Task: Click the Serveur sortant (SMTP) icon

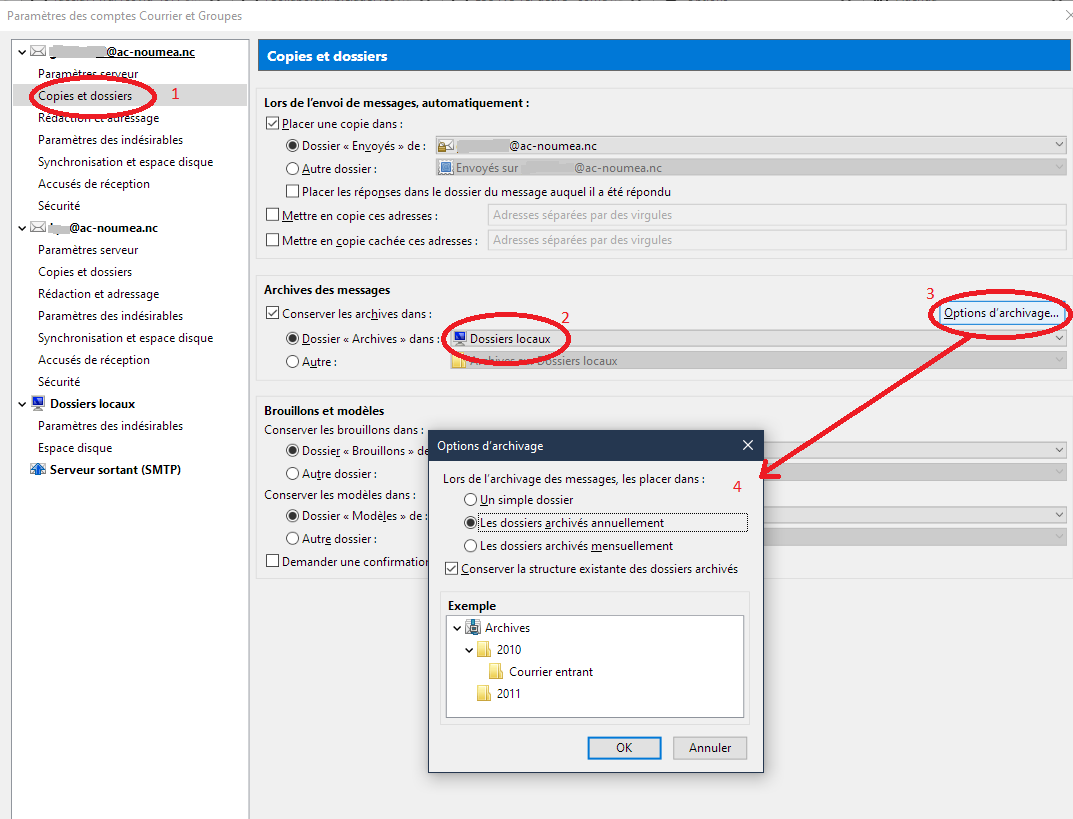Action: click(x=38, y=470)
